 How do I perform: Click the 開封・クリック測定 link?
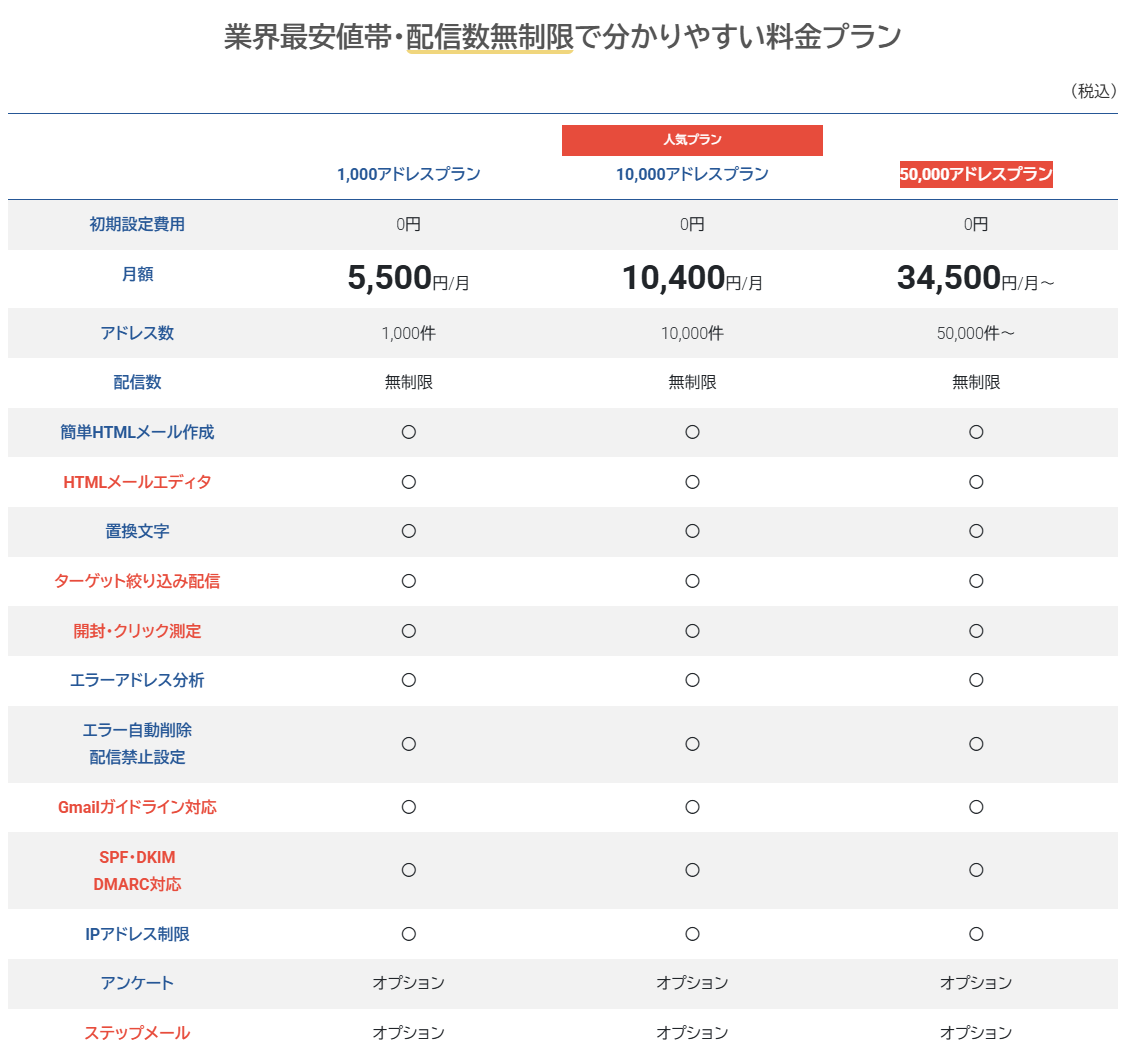click(137, 631)
